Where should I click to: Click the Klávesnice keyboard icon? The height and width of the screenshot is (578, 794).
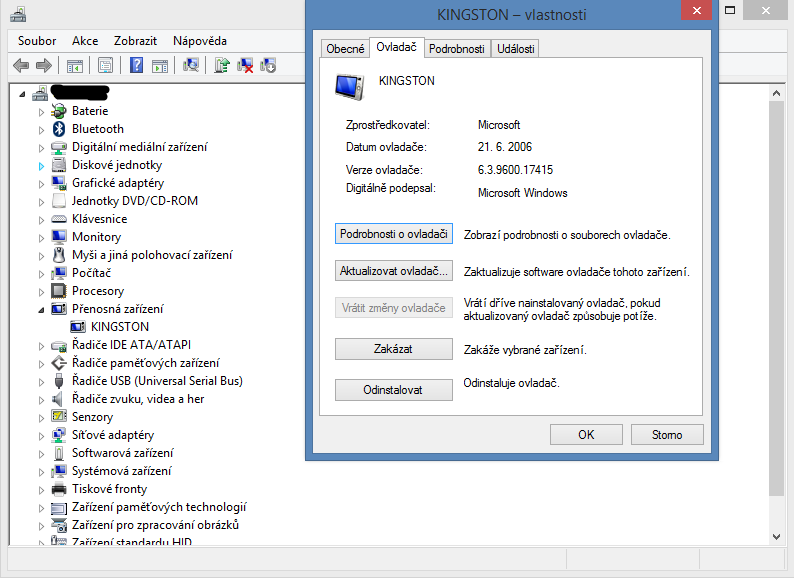coord(59,219)
